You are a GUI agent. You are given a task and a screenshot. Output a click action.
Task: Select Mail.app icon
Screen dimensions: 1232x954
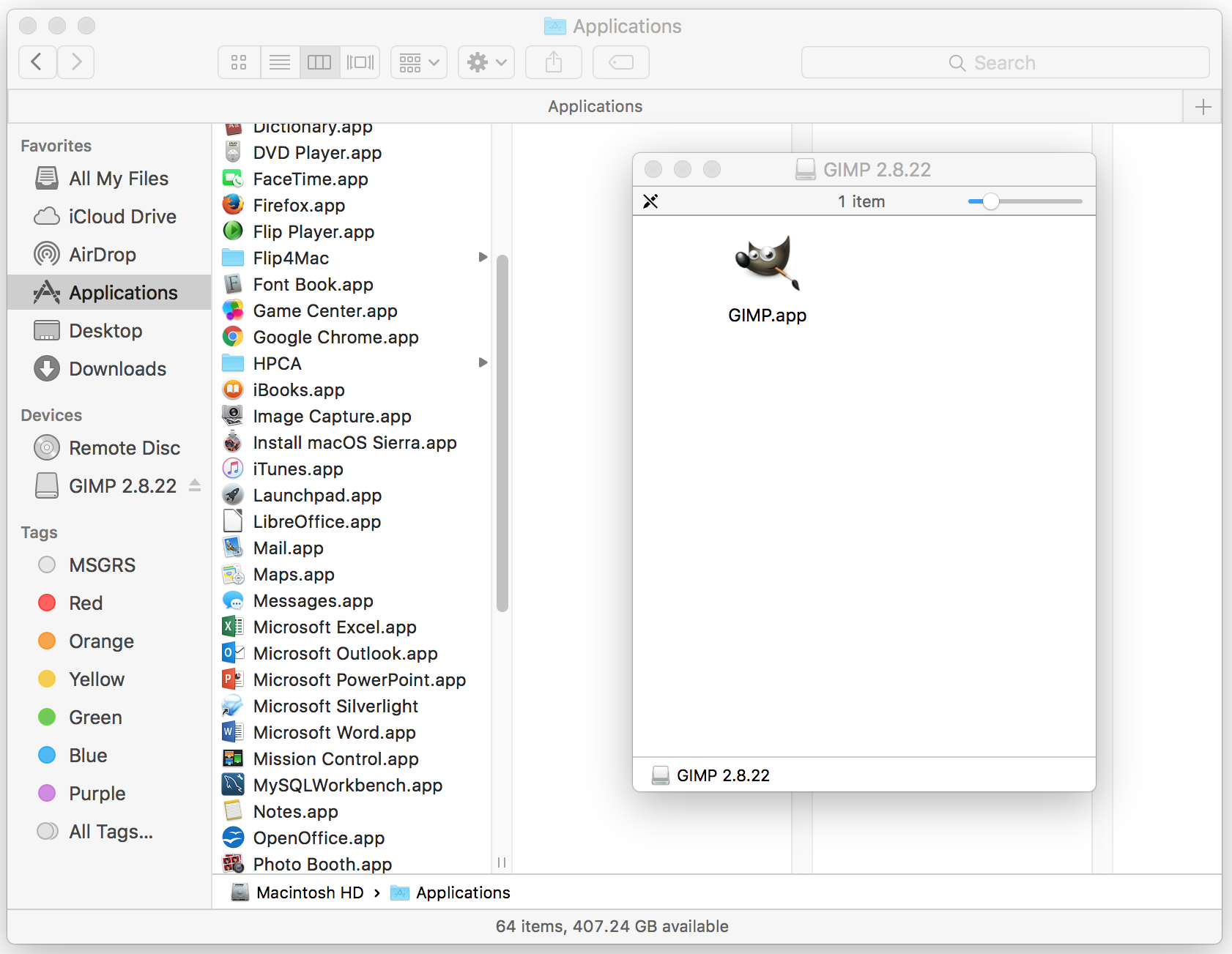point(233,548)
